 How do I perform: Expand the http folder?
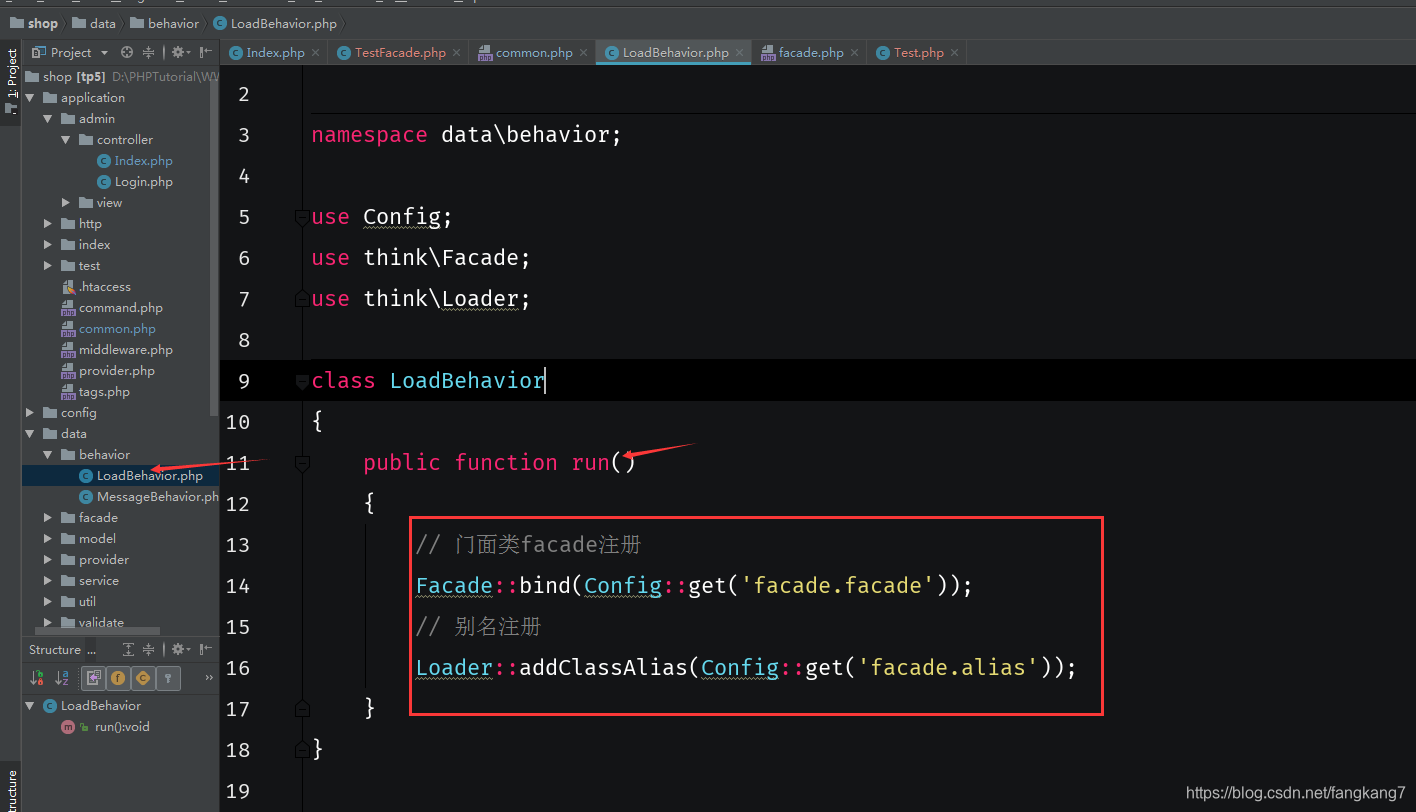48,224
